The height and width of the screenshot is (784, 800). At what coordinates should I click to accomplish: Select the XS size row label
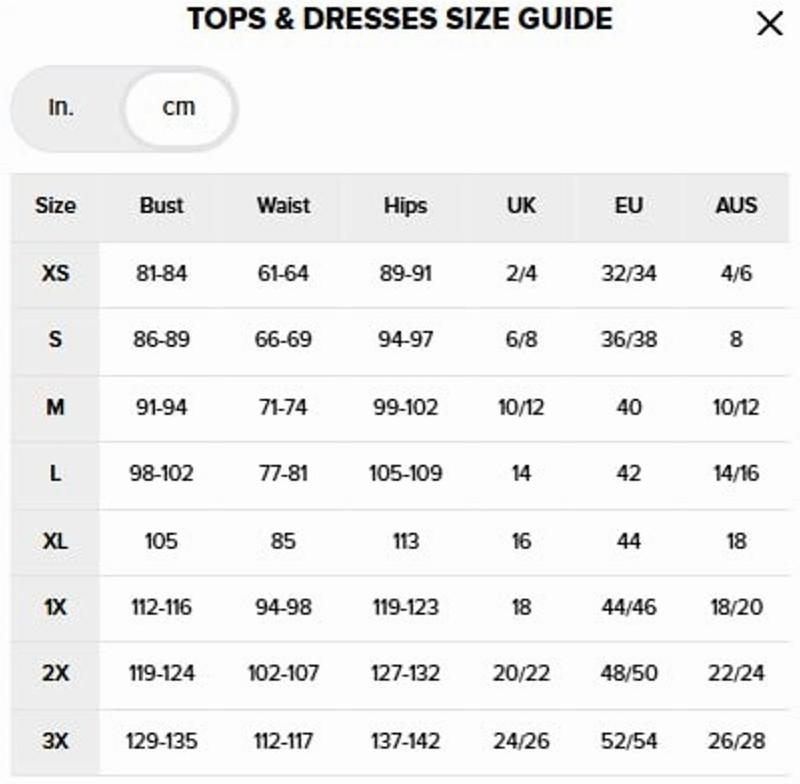pos(55,273)
